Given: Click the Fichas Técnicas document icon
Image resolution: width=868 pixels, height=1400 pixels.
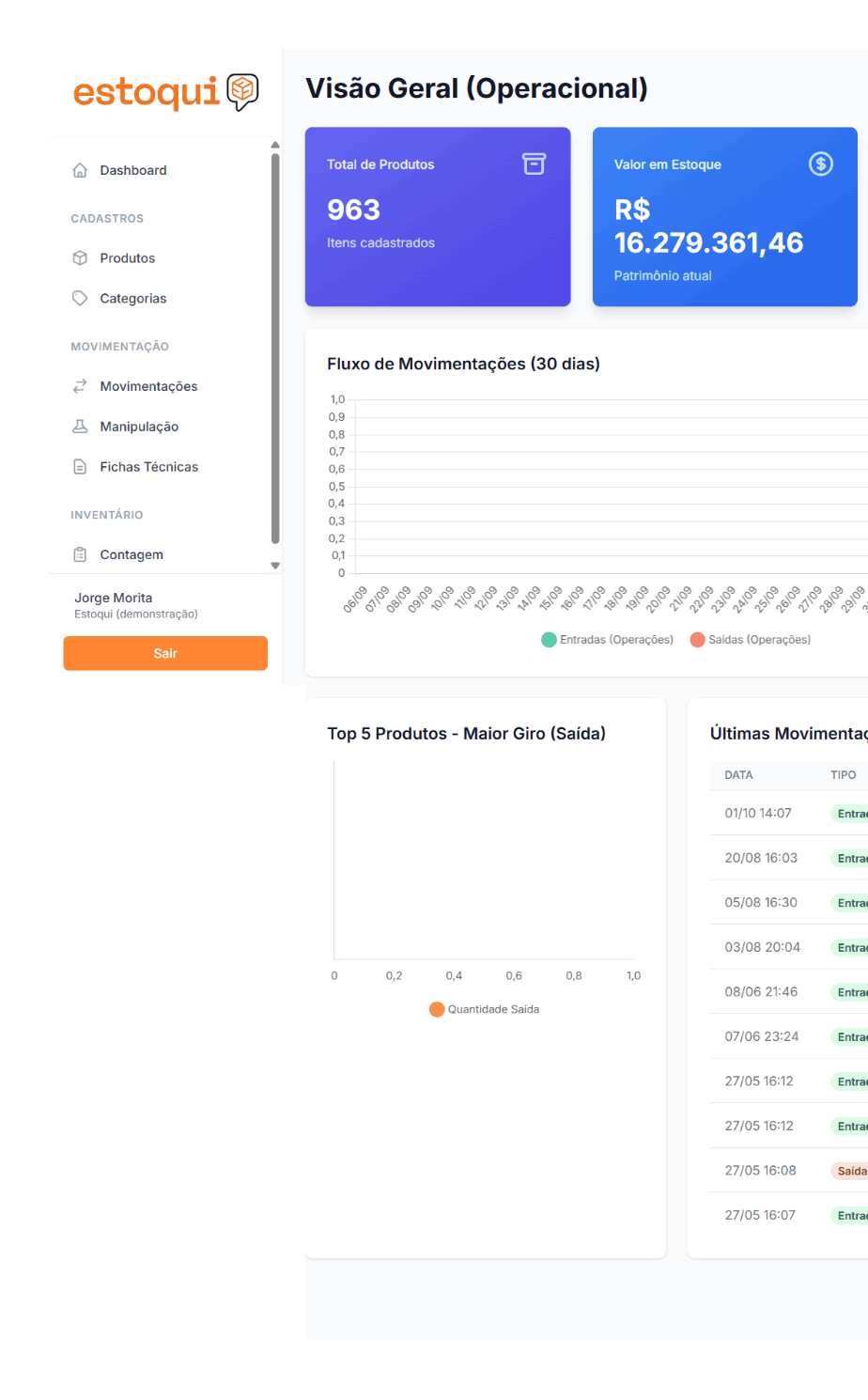Looking at the screenshot, I should [x=80, y=467].
